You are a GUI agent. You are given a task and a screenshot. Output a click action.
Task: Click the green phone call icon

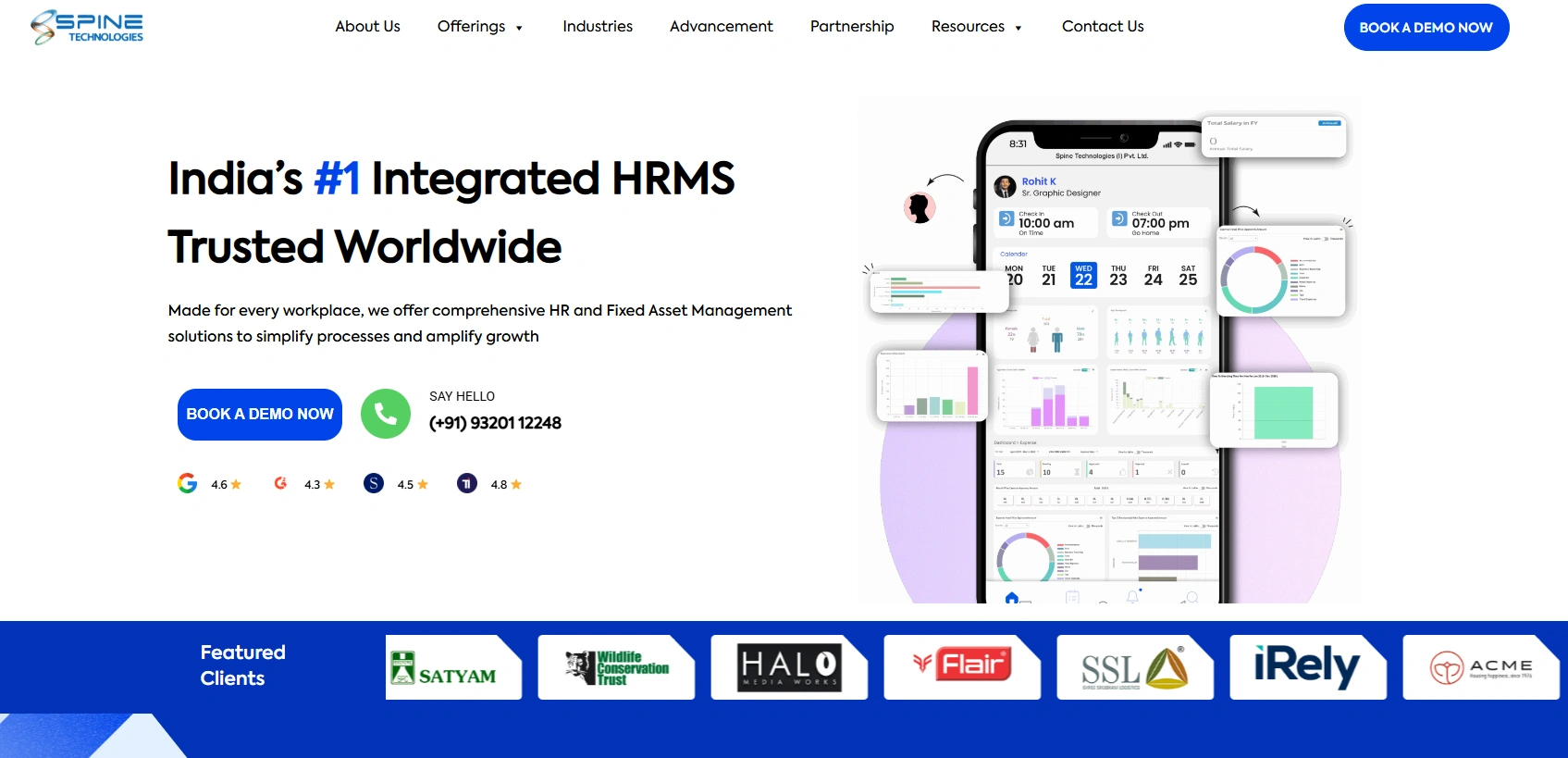tap(386, 414)
